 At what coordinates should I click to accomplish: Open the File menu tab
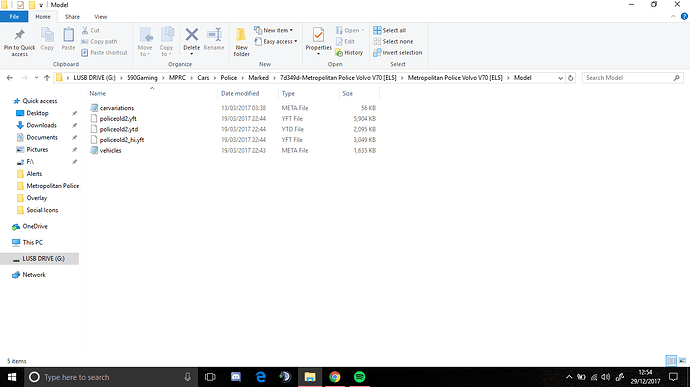(14, 17)
